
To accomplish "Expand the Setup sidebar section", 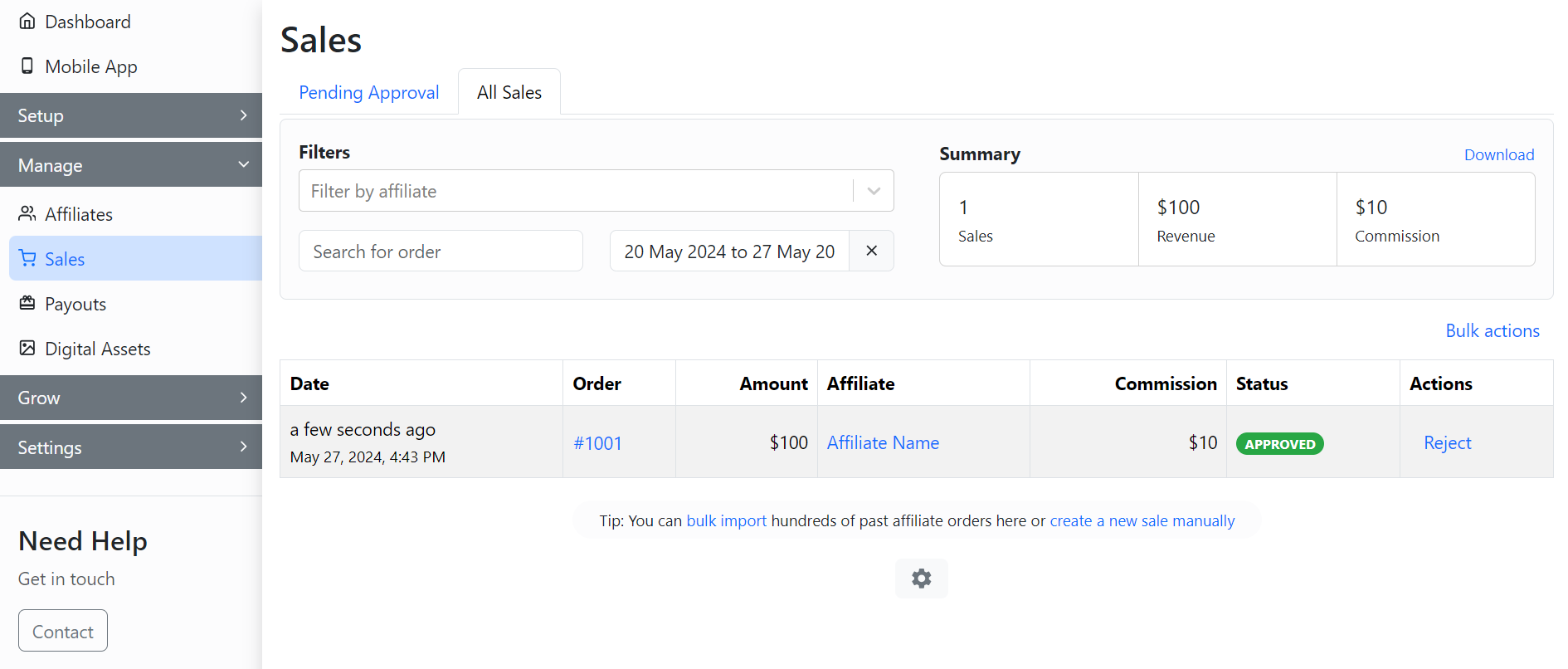I will pos(131,115).
